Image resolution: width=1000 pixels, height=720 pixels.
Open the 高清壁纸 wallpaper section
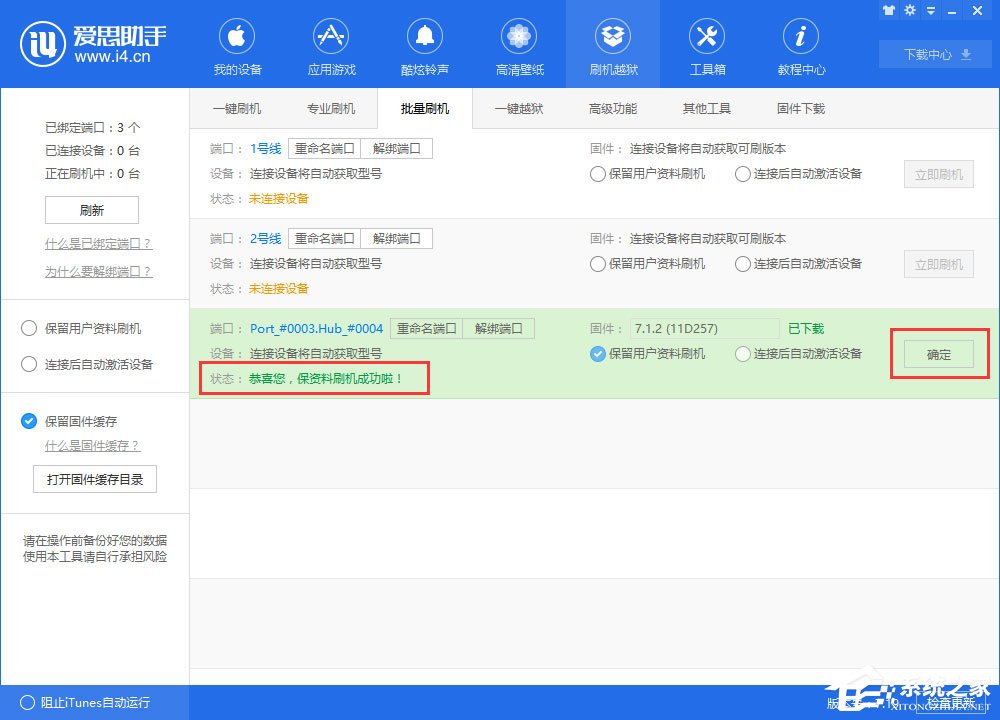pos(519,44)
